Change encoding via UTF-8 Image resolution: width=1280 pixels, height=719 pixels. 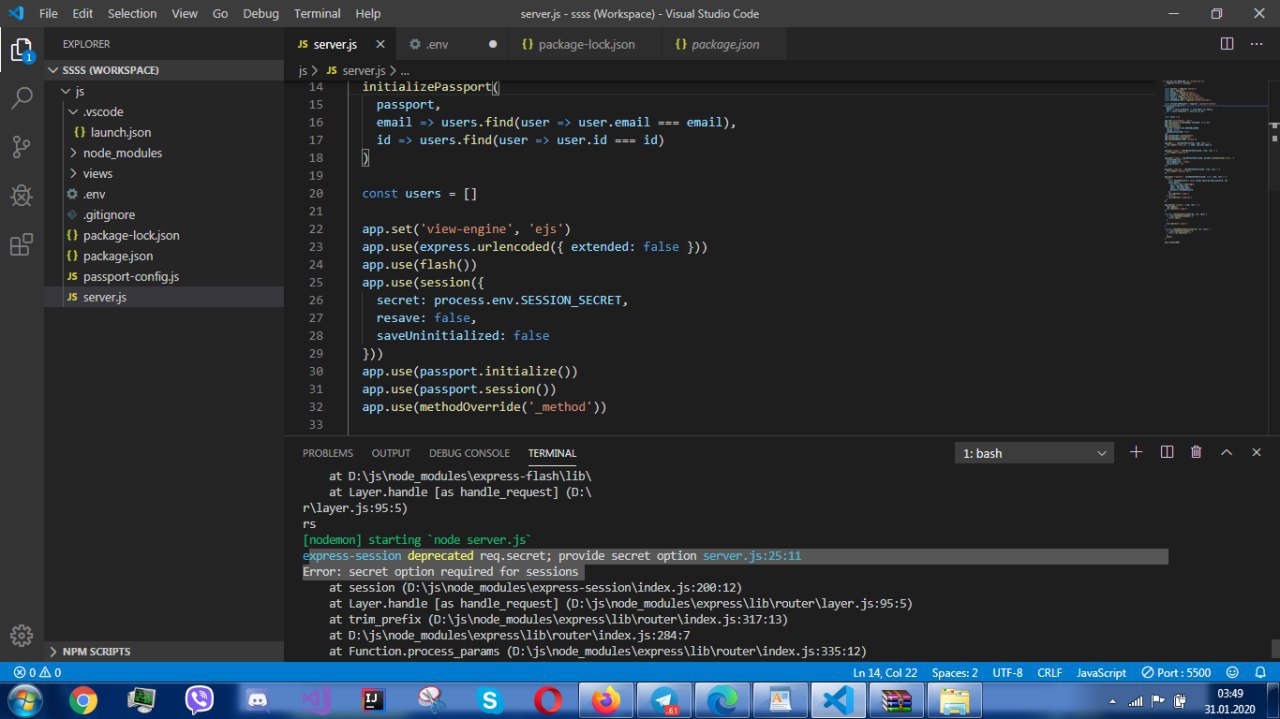click(x=1007, y=673)
